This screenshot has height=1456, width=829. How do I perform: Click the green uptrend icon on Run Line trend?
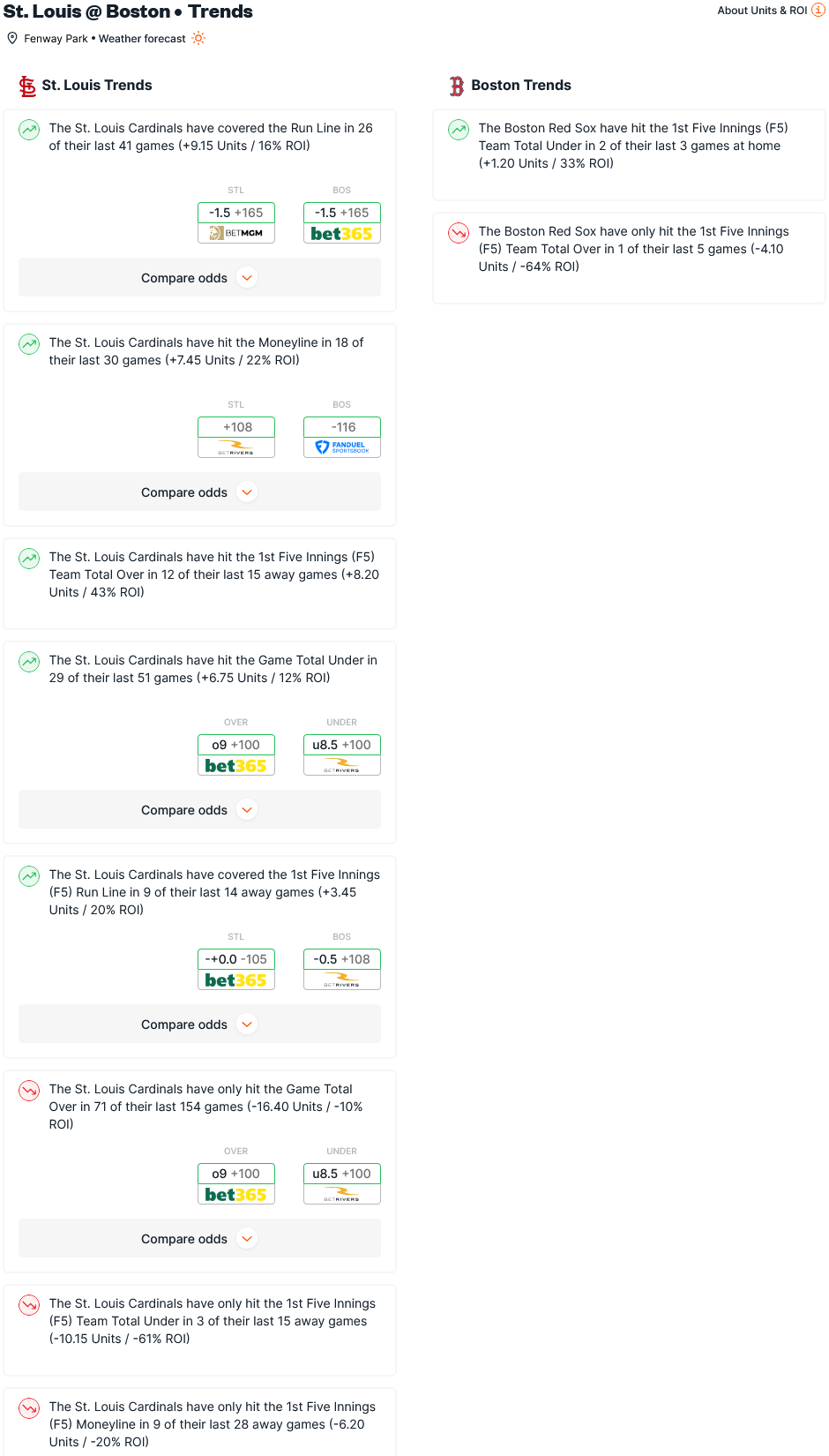click(29, 130)
